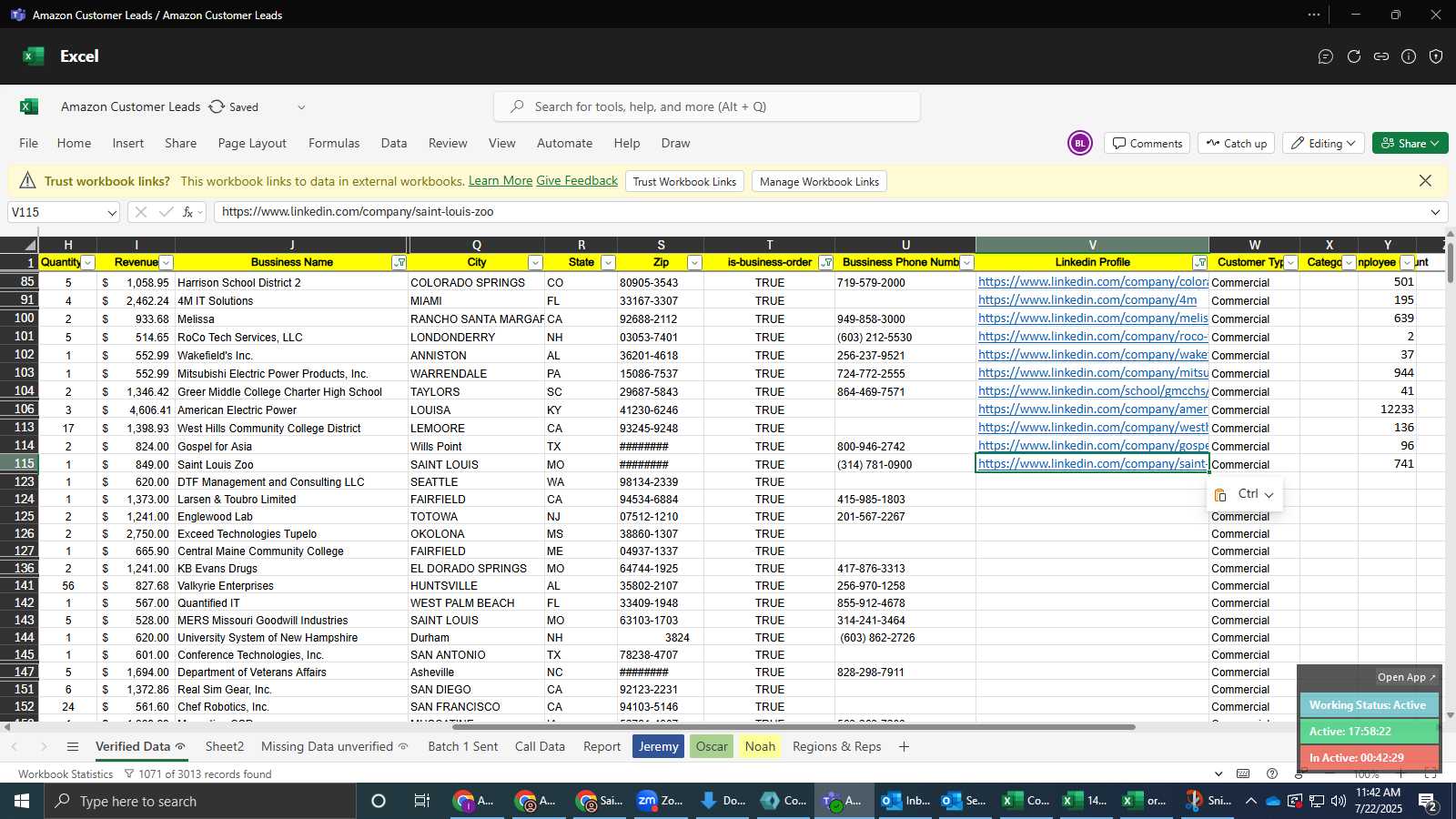
Task: Open the Linkedin Profile filter button
Action: point(1200,262)
